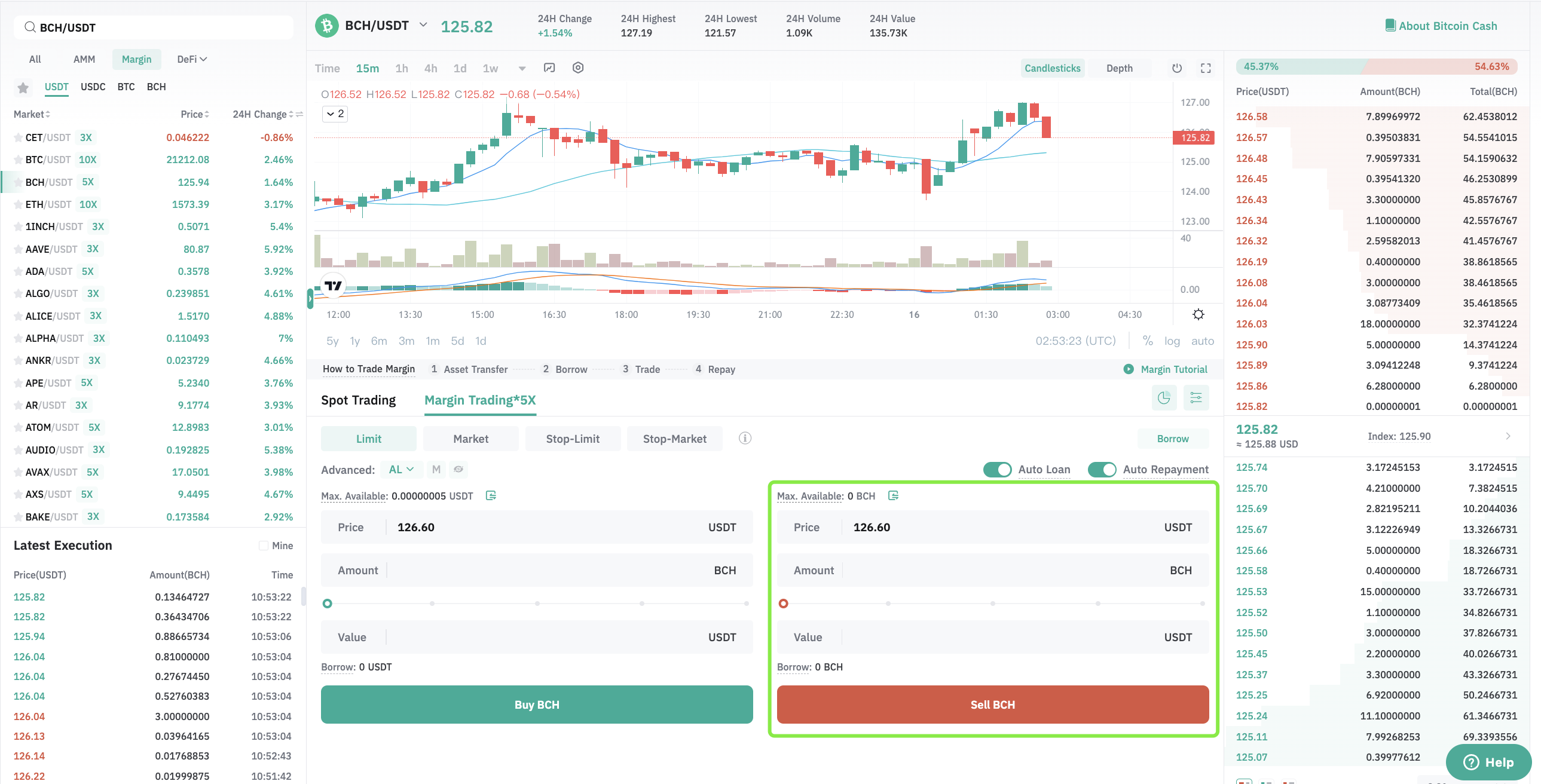Screen dimensions: 1541x784
Task: Favorite the CET/USDT star
Action: (x=18, y=137)
